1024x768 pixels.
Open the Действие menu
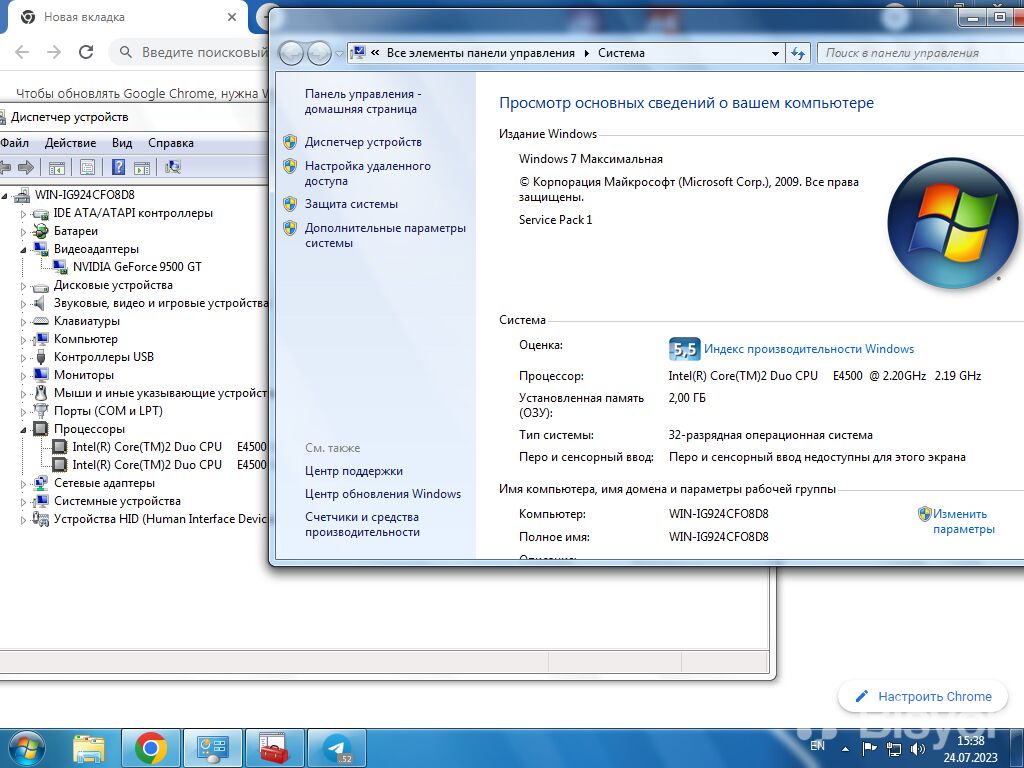click(71, 143)
